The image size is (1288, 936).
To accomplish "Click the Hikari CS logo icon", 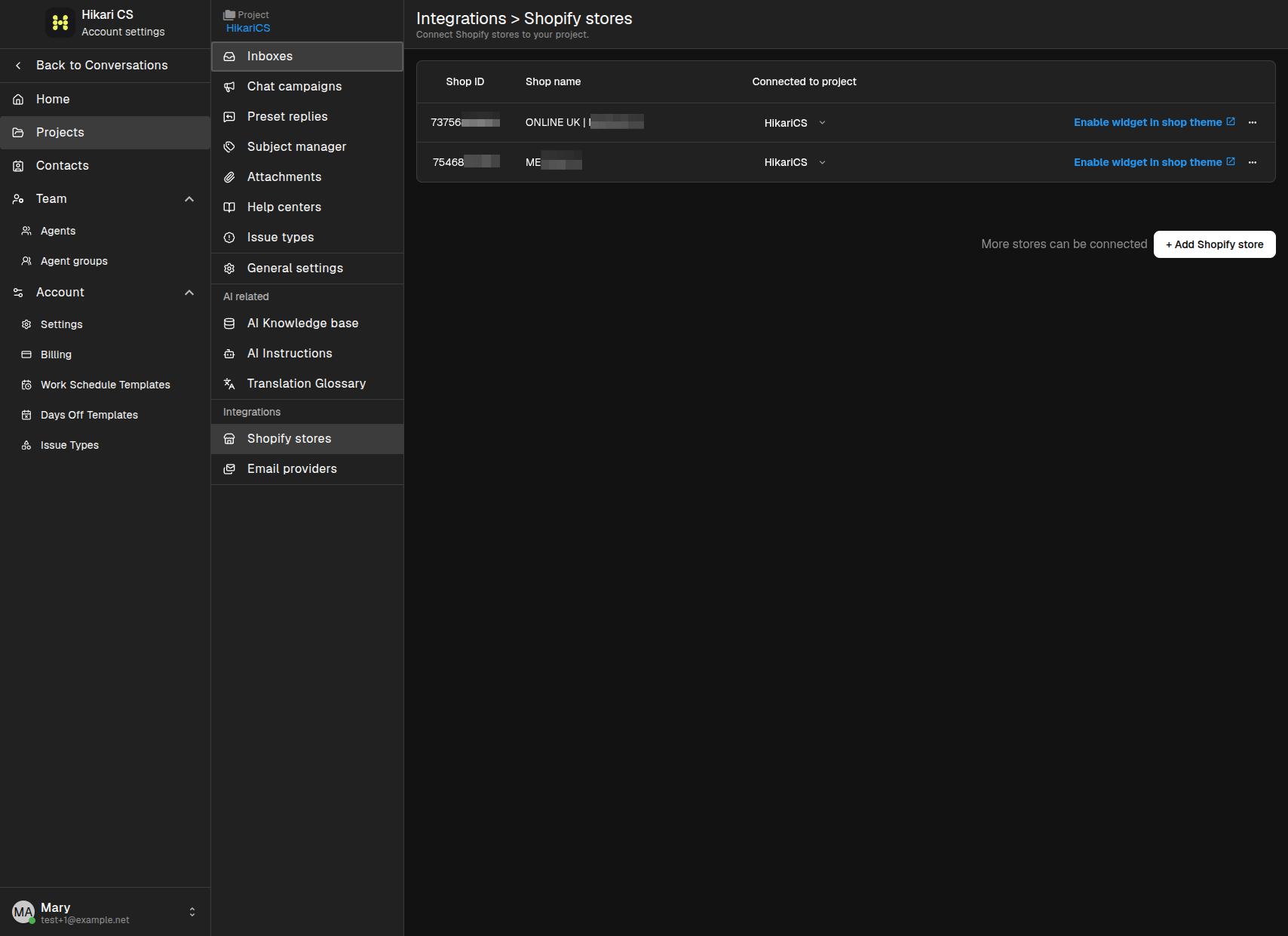I will 60,23.
